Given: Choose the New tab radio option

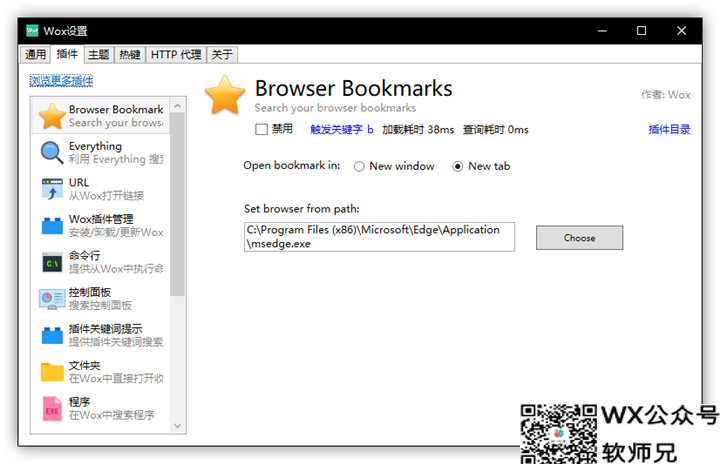Looking at the screenshot, I should click(x=457, y=166).
